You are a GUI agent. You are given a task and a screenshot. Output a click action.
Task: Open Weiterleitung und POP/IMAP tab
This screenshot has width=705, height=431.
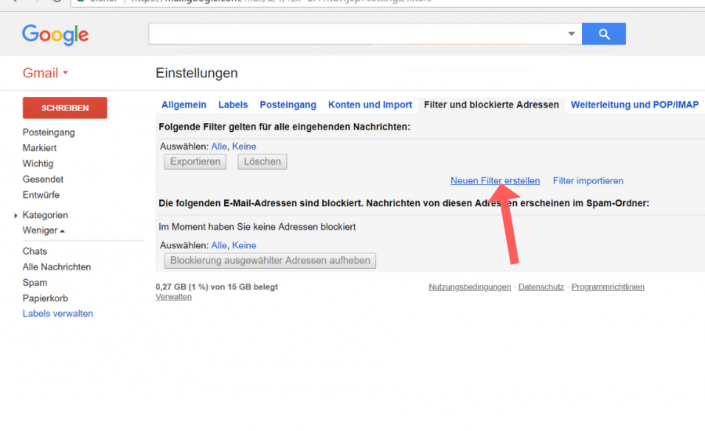click(x=634, y=105)
